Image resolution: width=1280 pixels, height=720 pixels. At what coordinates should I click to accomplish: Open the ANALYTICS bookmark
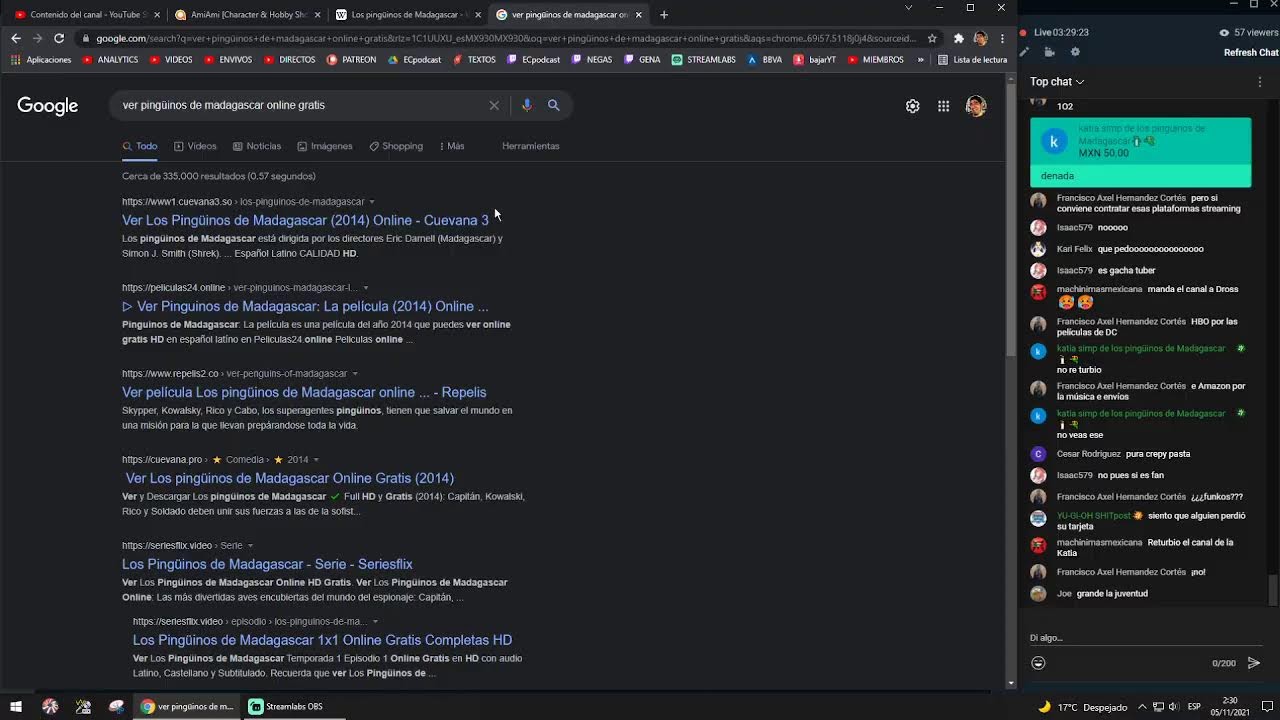tap(110, 60)
